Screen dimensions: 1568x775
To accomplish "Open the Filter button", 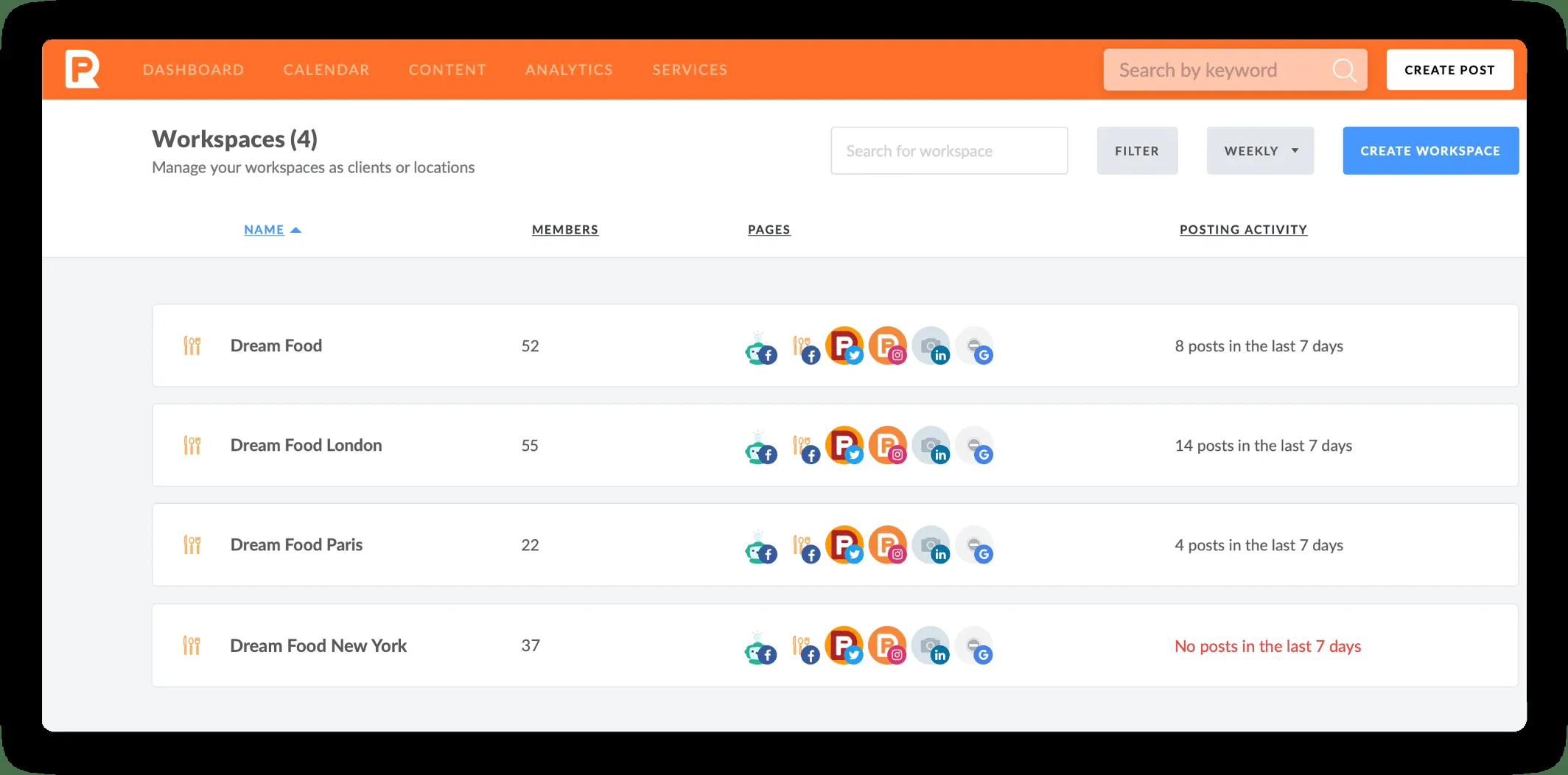I will (x=1137, y=151).
